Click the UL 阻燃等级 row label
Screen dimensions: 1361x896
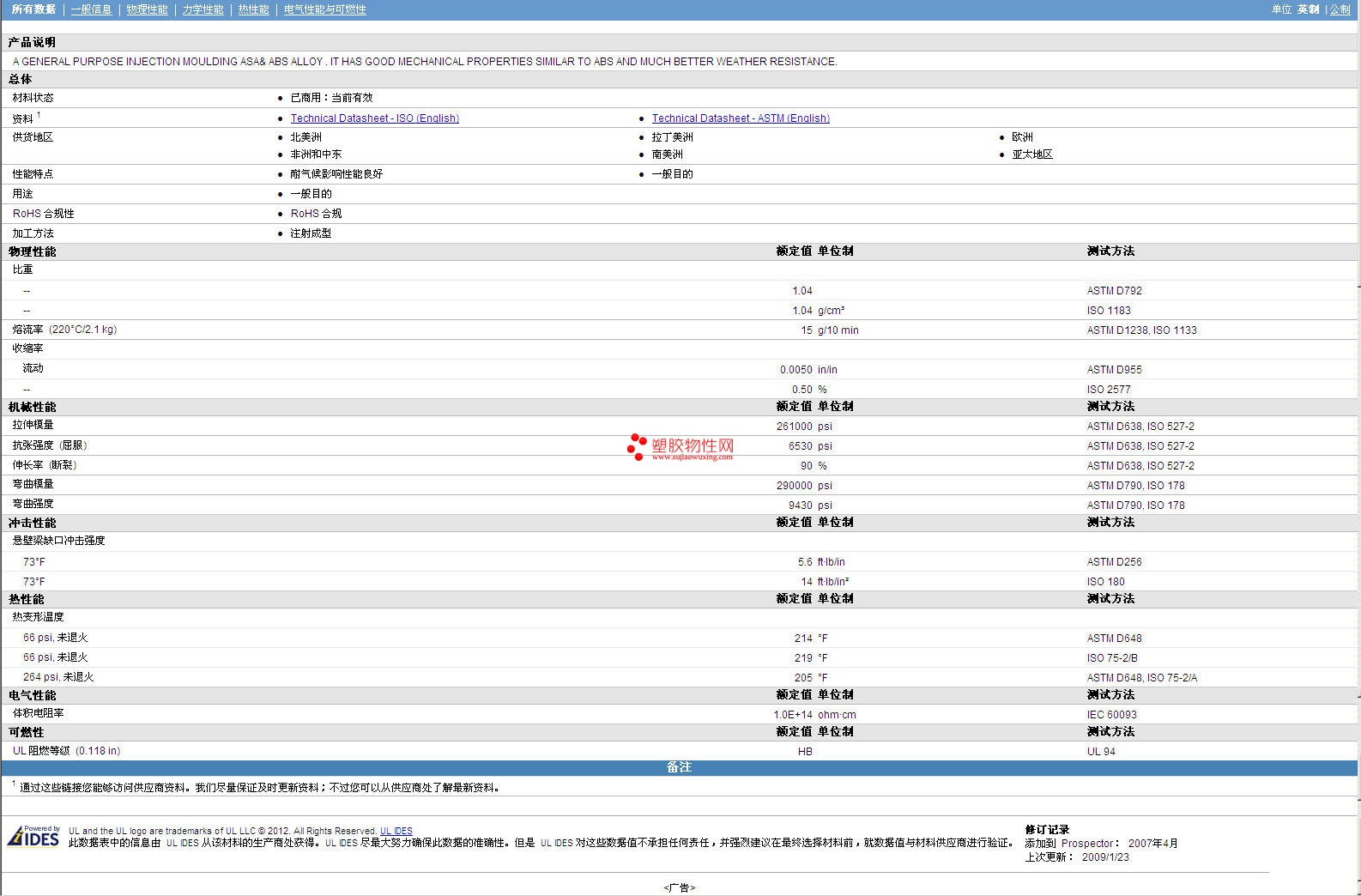(x=66, y=751)
